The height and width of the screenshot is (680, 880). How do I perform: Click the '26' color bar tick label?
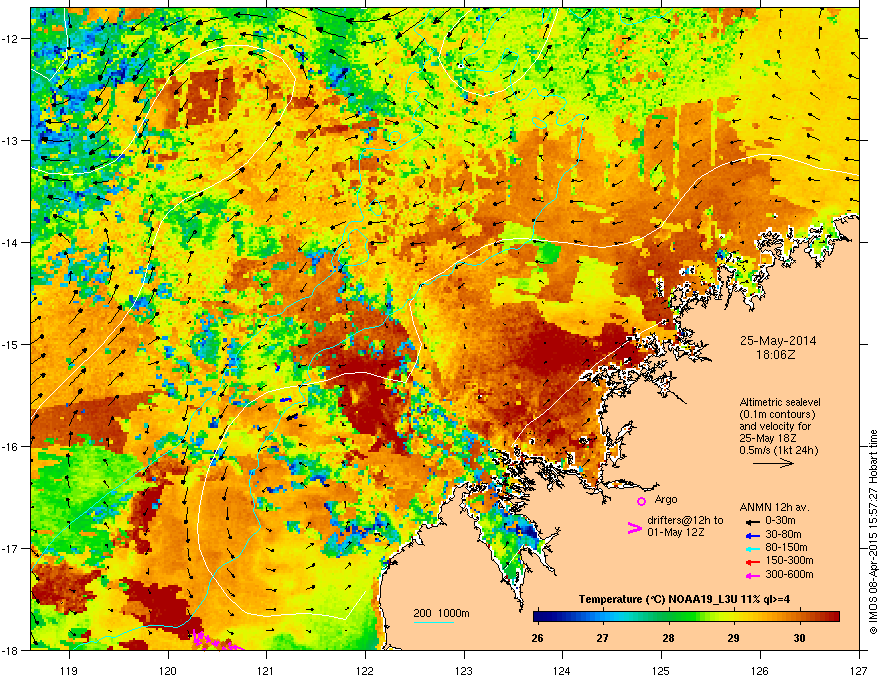point(537,638)
